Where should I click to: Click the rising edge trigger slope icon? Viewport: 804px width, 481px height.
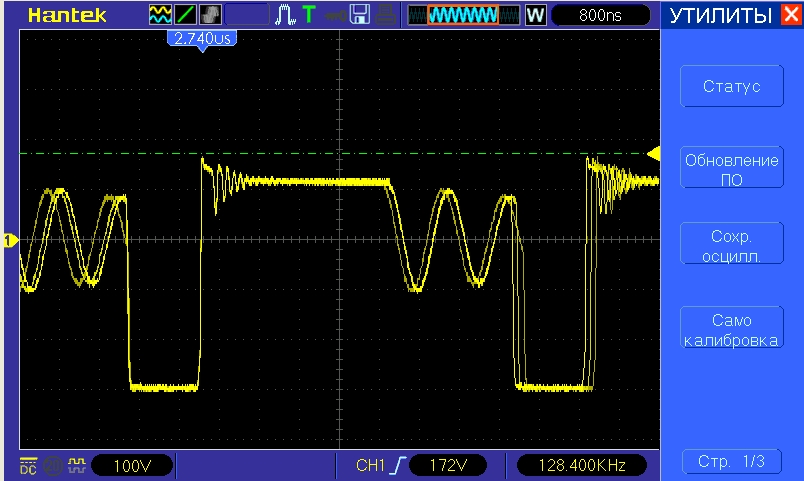tap(397, 465)
